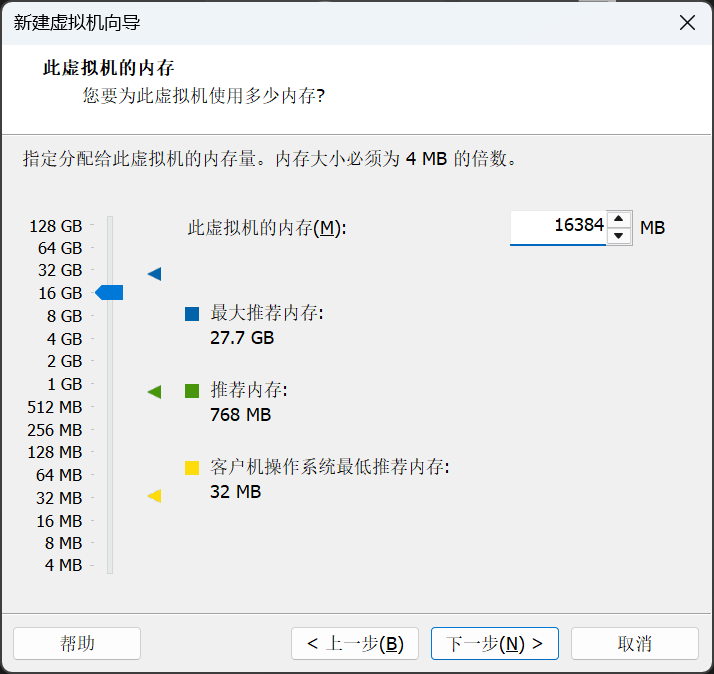The height and width of the screenshot is (674, 714).
Task: Click the 32 GB scale label
Action: (x=60, y=270)
